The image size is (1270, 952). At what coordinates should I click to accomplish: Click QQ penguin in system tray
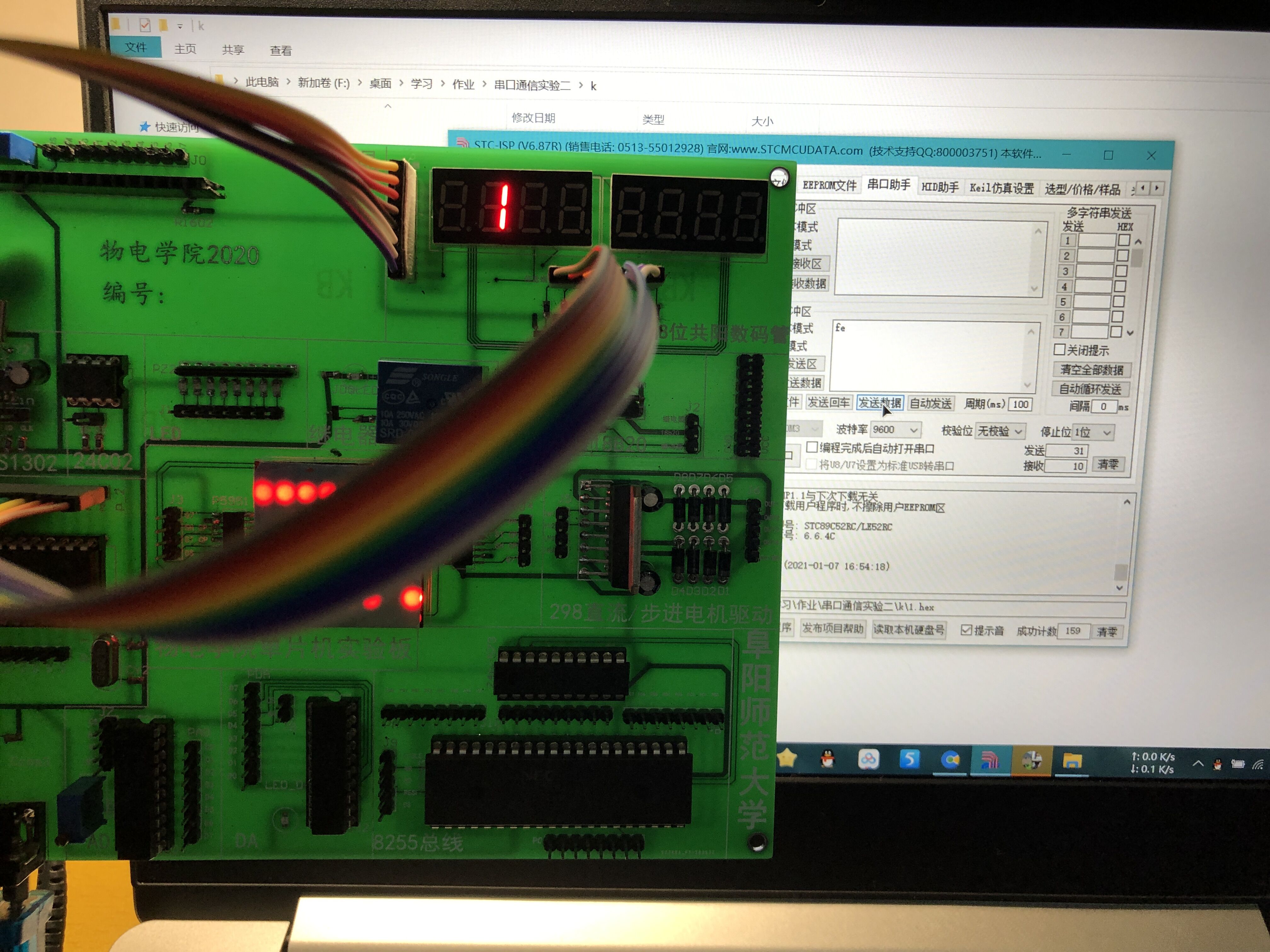1217,764
